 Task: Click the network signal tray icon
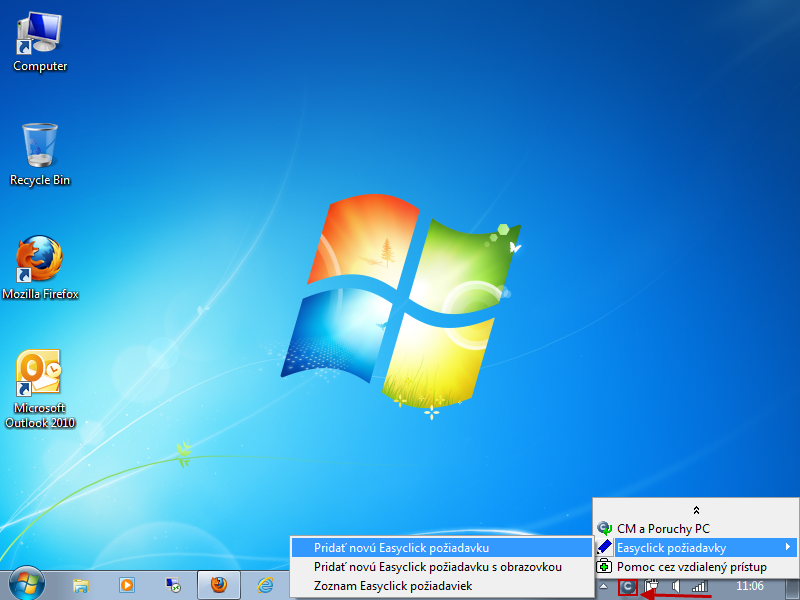(x=699, y=586)
